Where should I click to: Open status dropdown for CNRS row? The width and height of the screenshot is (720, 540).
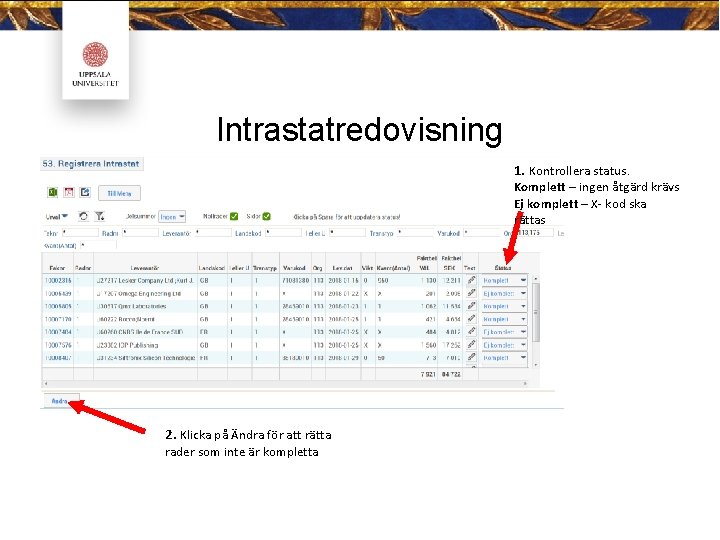[504, 332]
